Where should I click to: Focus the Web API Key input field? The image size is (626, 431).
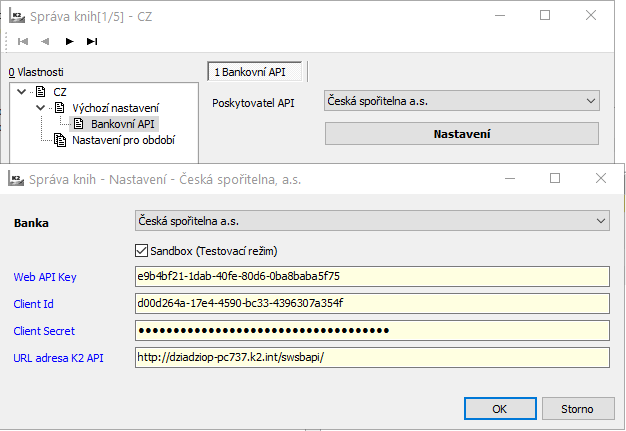(372, 276)
